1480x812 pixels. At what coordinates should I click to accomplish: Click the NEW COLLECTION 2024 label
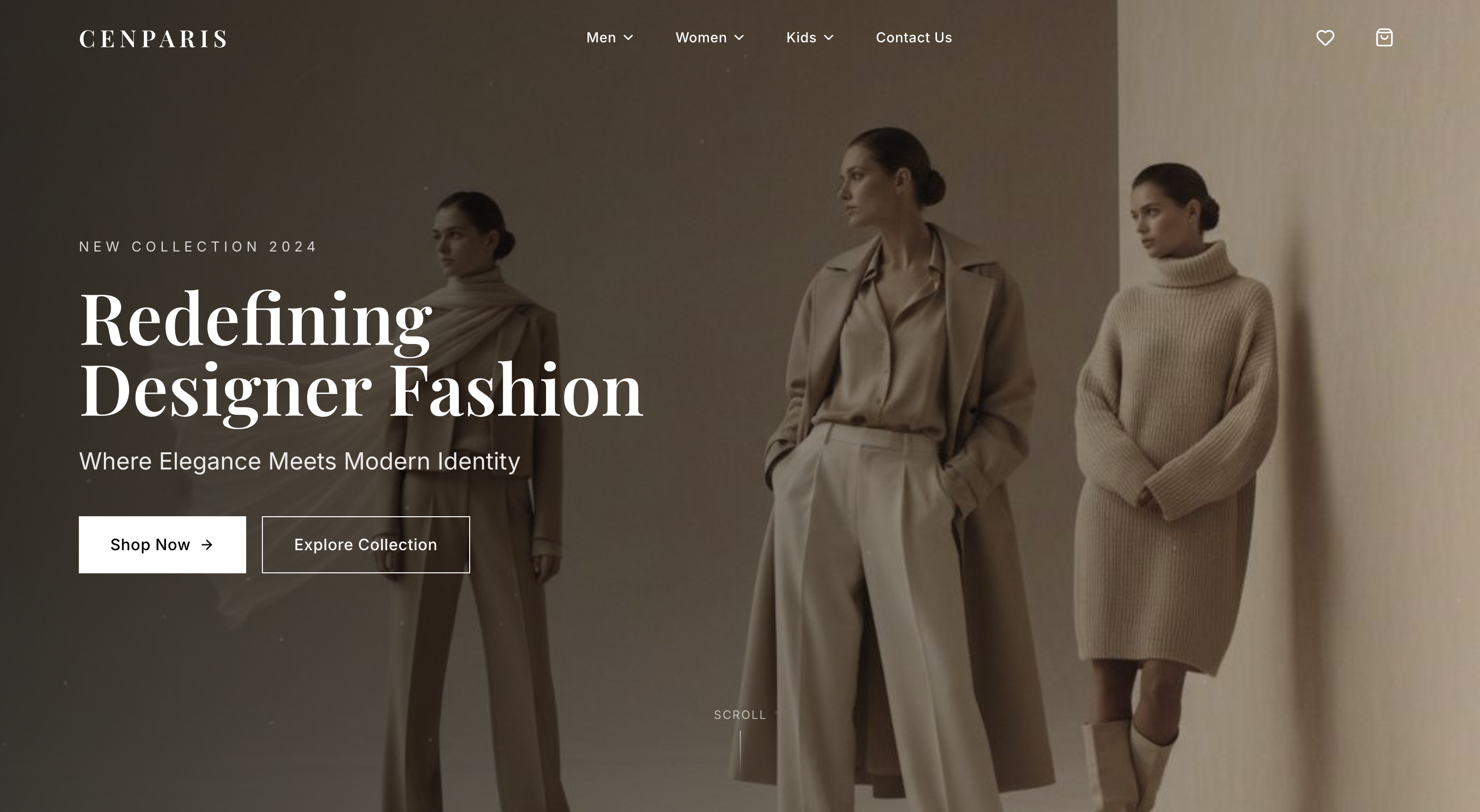[x=197, y=247]
